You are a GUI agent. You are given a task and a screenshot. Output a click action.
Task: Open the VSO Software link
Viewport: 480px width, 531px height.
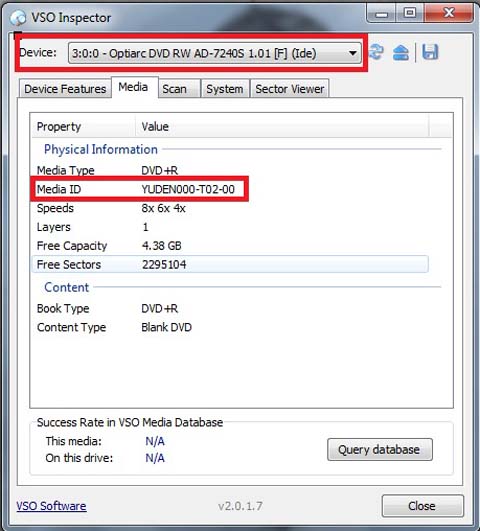pos(51,506)
